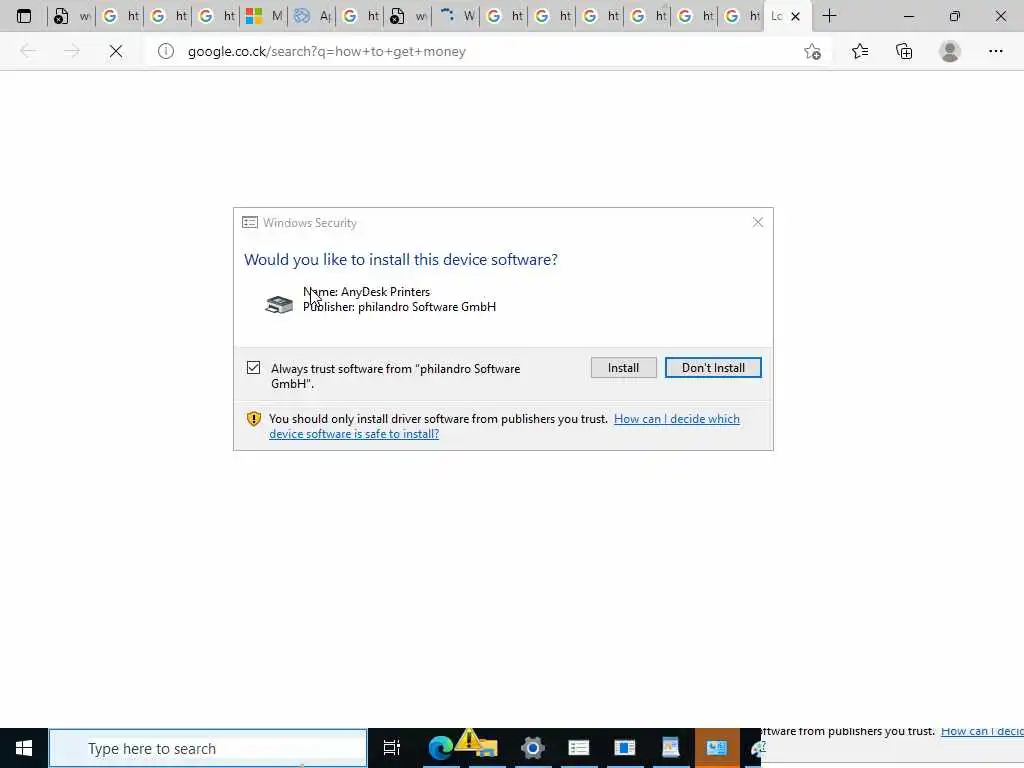The width and height of the screenshot is (1024, 768).
Task: Go back to the previous page
Action: point(27,51)
